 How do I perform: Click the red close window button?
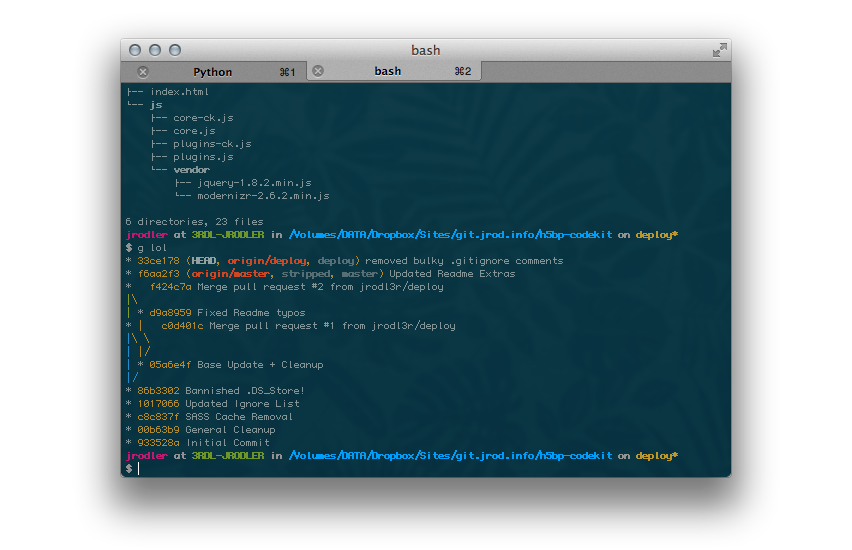pyautogui.click(x=135, y=50)
